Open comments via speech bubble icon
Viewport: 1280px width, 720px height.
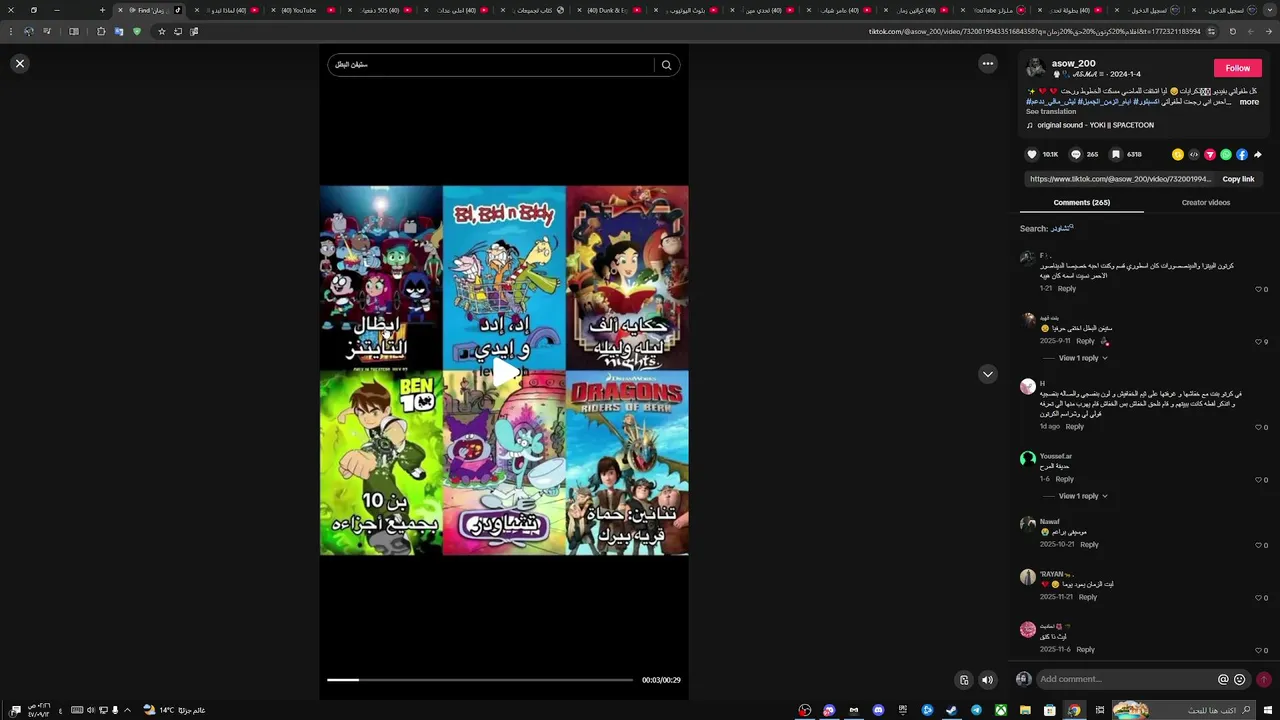tap(1076, 154)
